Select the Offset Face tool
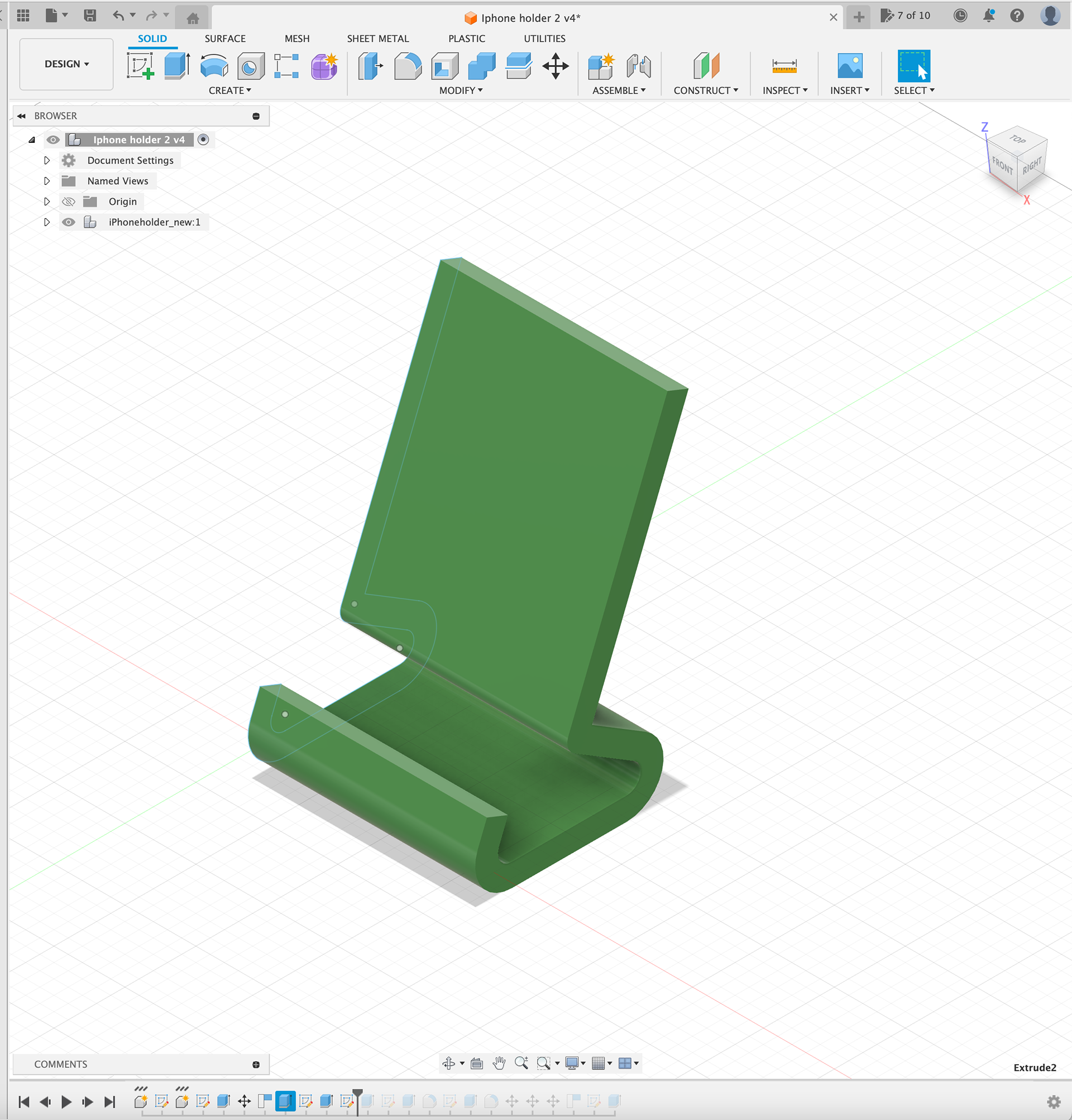The width and height of the screenshot is (1072, 1120). [519, 66]
